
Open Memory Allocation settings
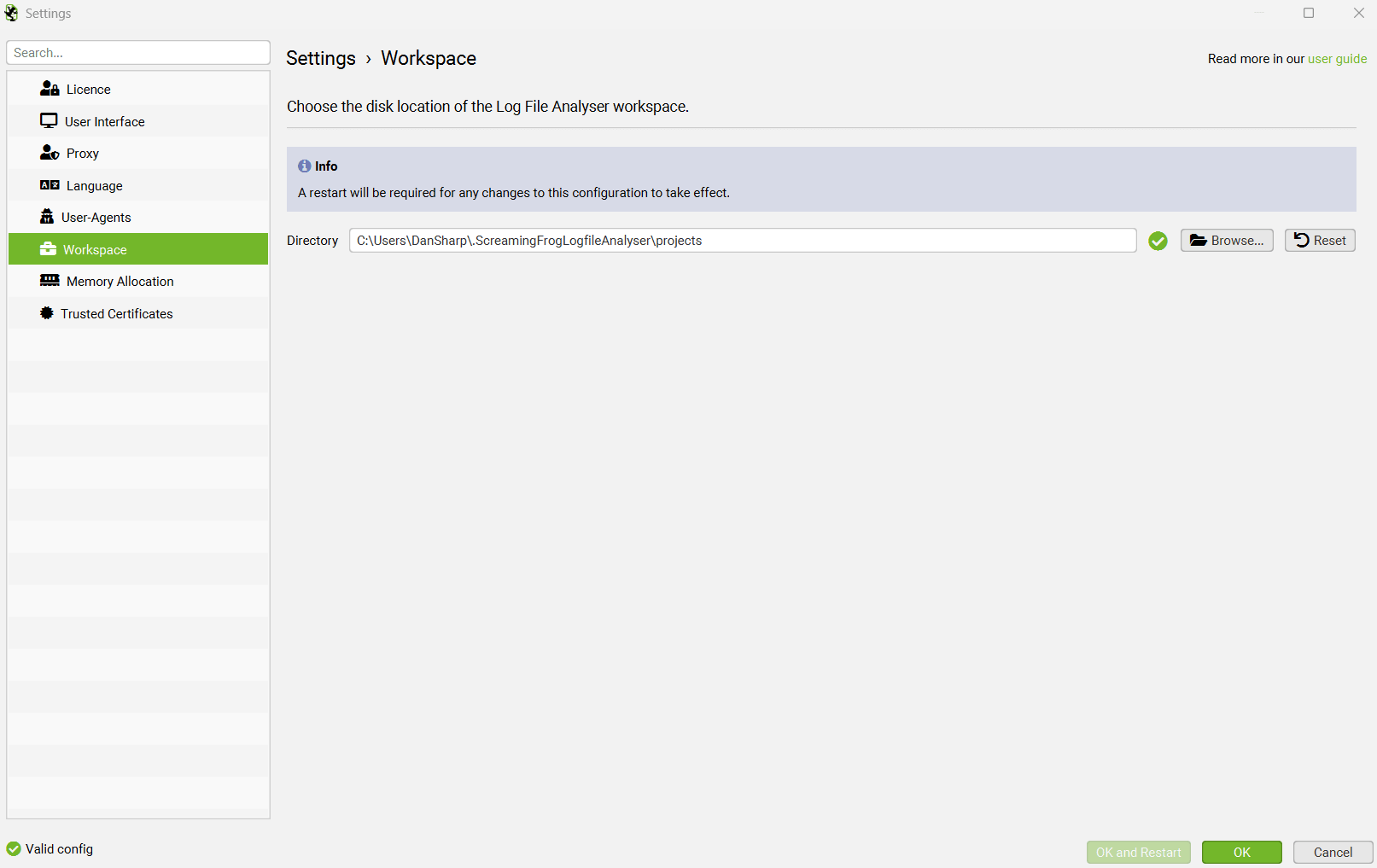point(138,281)
